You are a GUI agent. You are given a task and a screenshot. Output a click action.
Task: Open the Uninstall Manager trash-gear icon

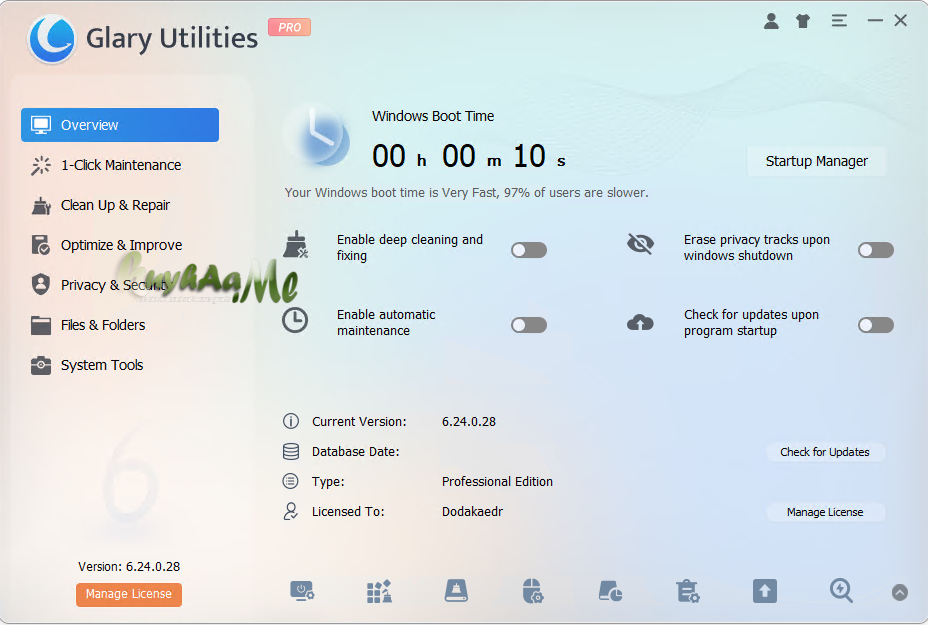coord(688,591)
